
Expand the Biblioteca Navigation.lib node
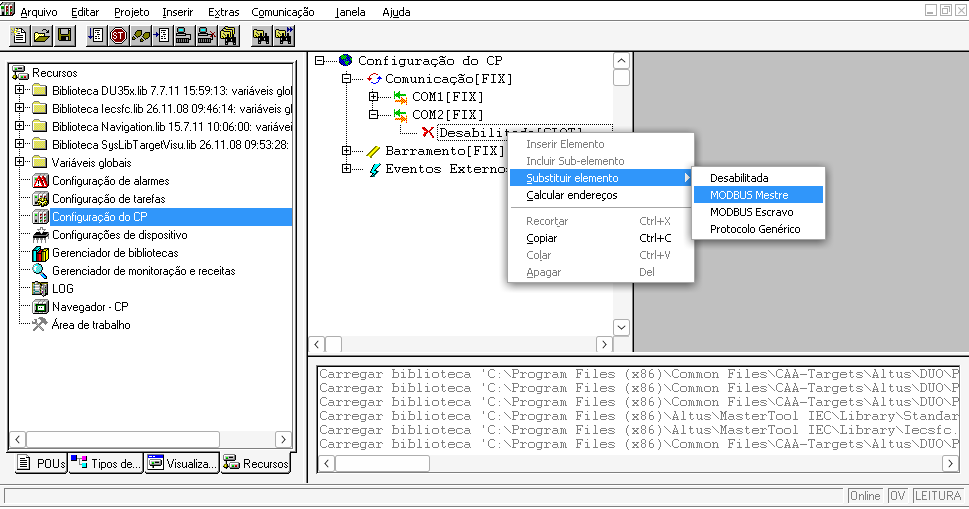click(20, 125)
